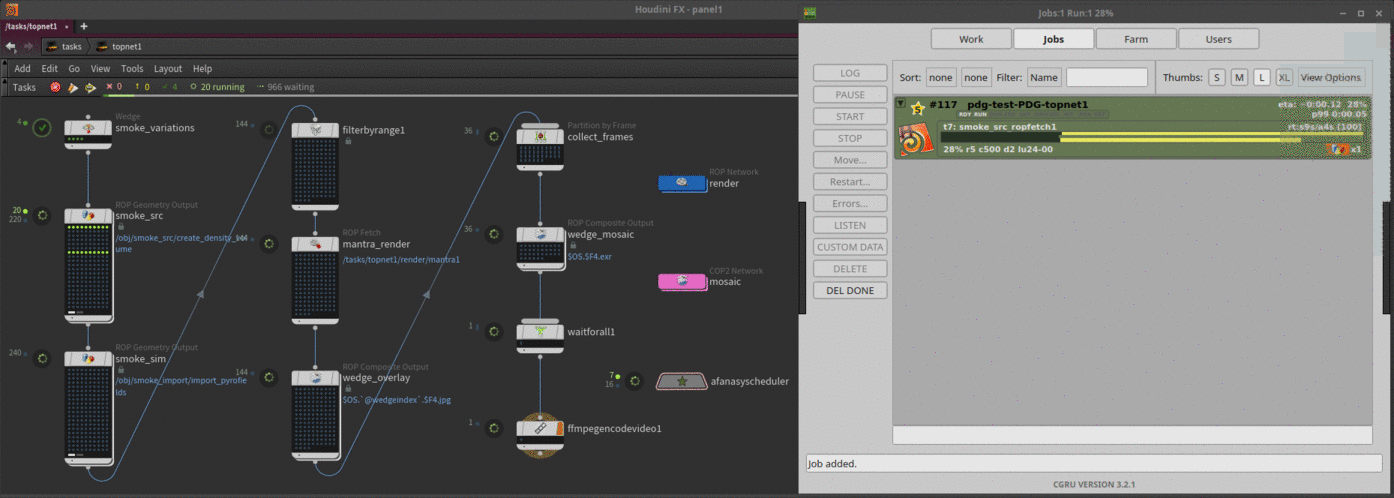Click the DEL DONE button
This screenshot has width=1394, height=498.
pos(850,290)
